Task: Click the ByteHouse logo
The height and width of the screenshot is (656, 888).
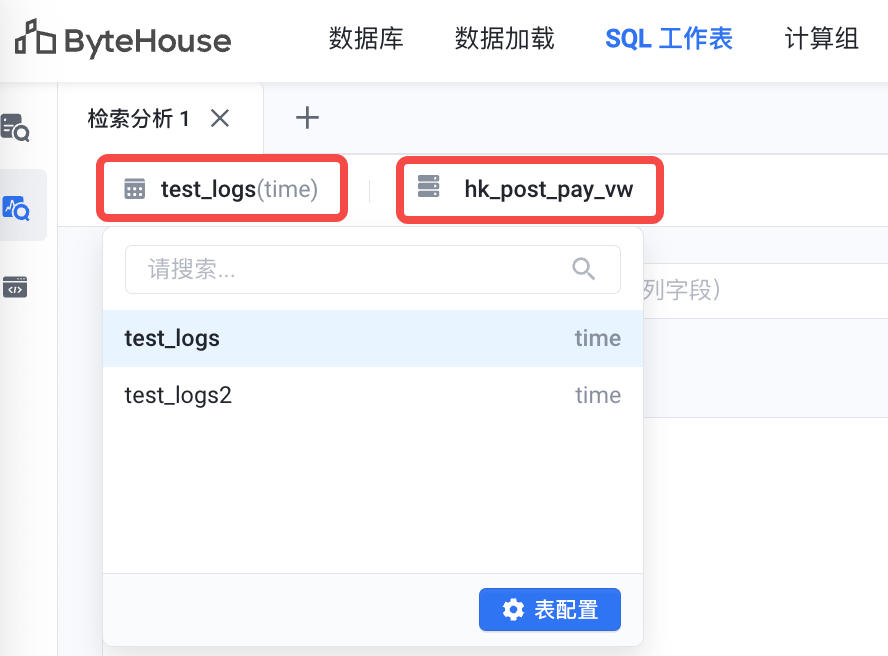Action: tap(123, 39)
